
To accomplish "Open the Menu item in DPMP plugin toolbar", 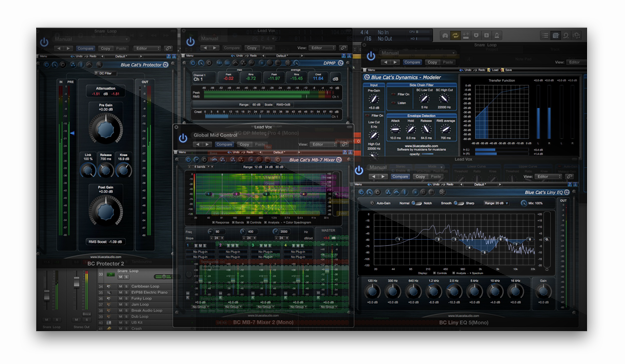I will pyautogui.click(x=188, y=56).
